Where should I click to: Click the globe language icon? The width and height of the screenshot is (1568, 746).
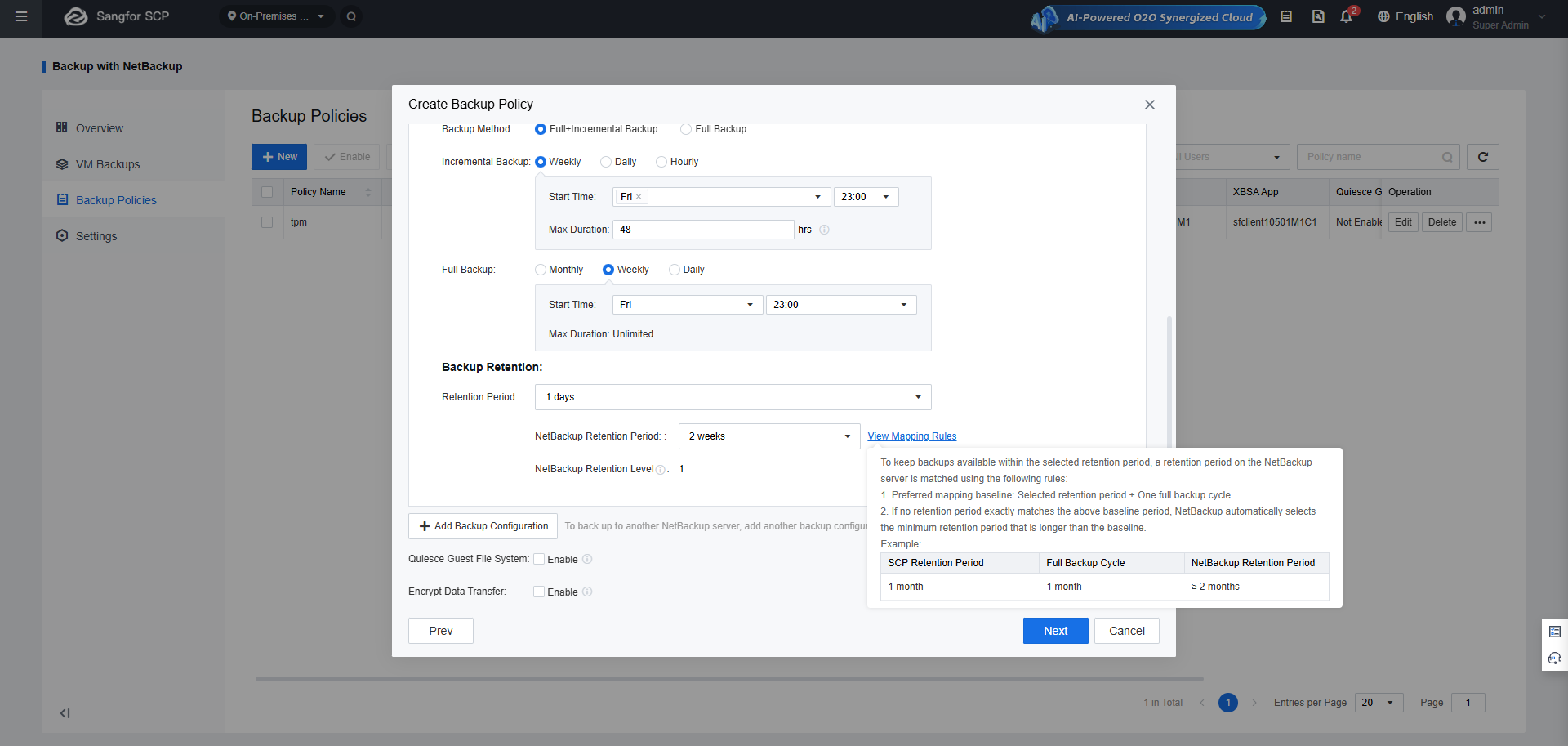click(x=1383, y=16)
